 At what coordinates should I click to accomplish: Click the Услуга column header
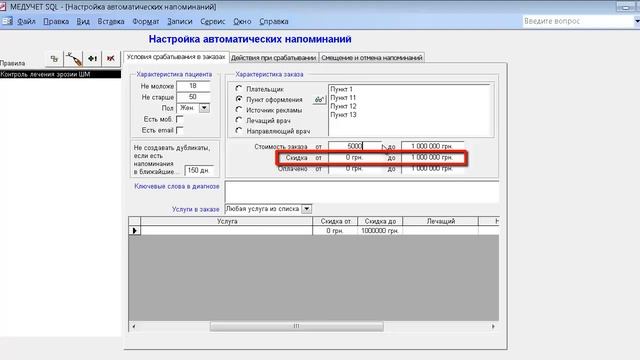(x=227, y=221)
